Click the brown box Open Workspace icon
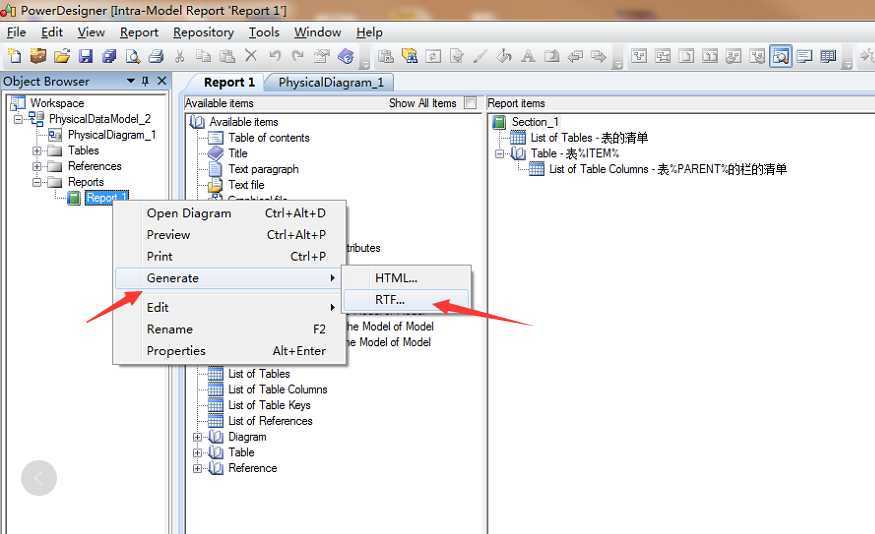Screen dimensions: 875x534 38,56
